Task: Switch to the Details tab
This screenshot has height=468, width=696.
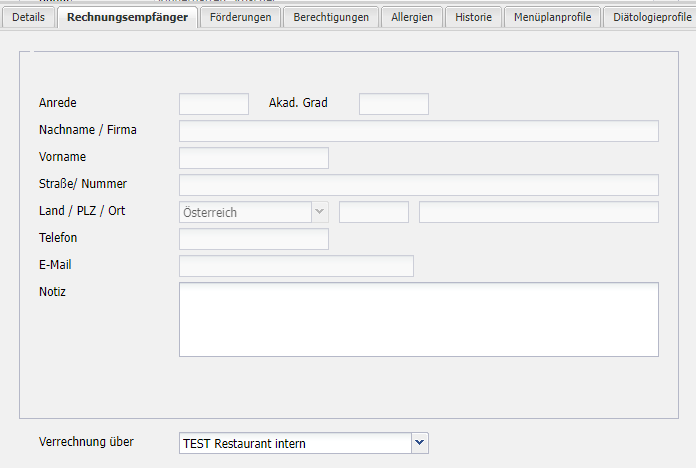Action: coord(28,17)
